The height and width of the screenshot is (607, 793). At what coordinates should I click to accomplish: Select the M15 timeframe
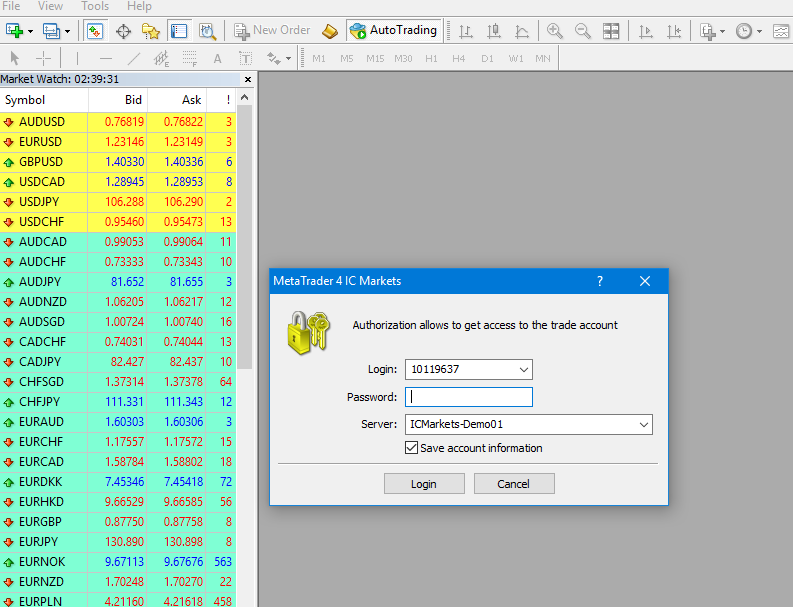pos(375,59)
